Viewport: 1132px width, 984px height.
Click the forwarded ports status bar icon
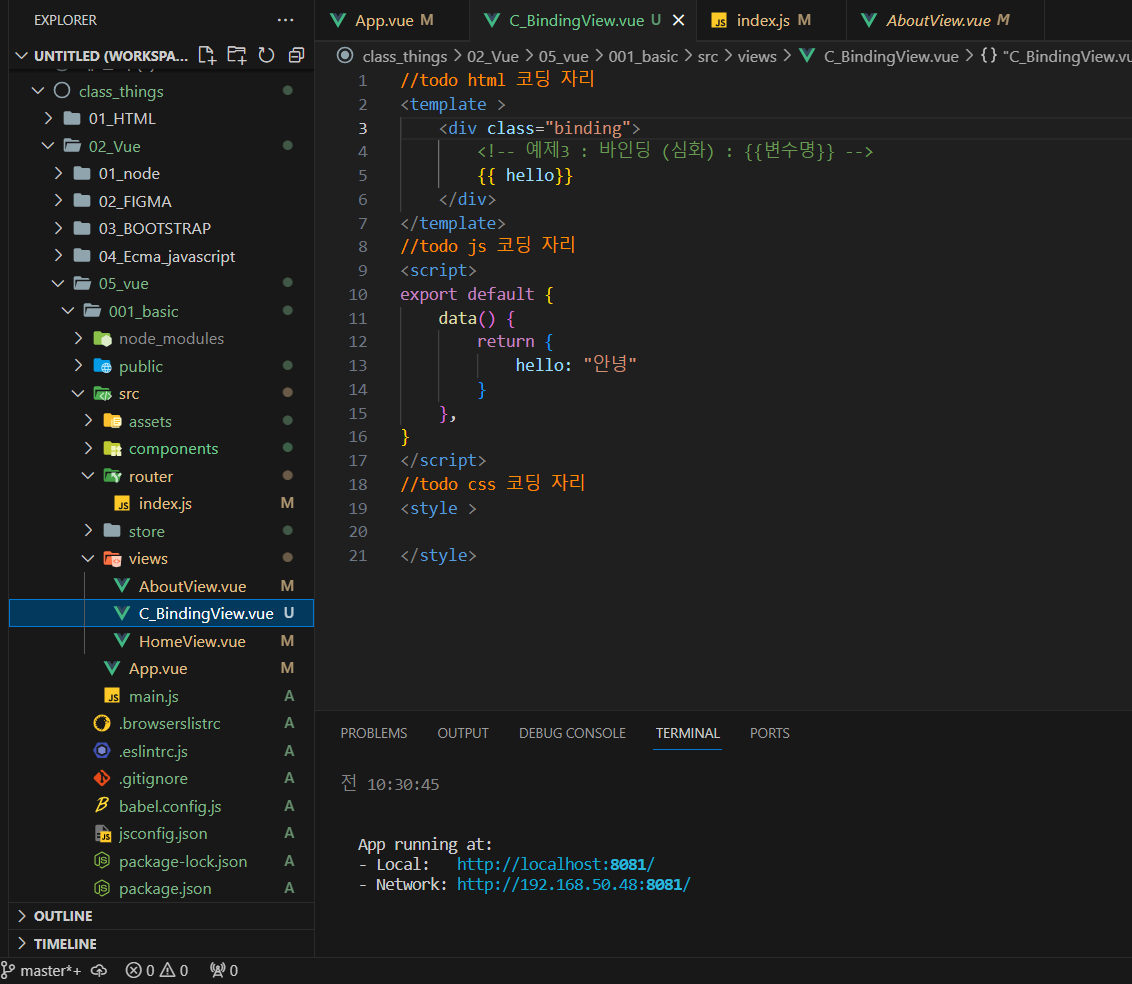tap(224, 970)
